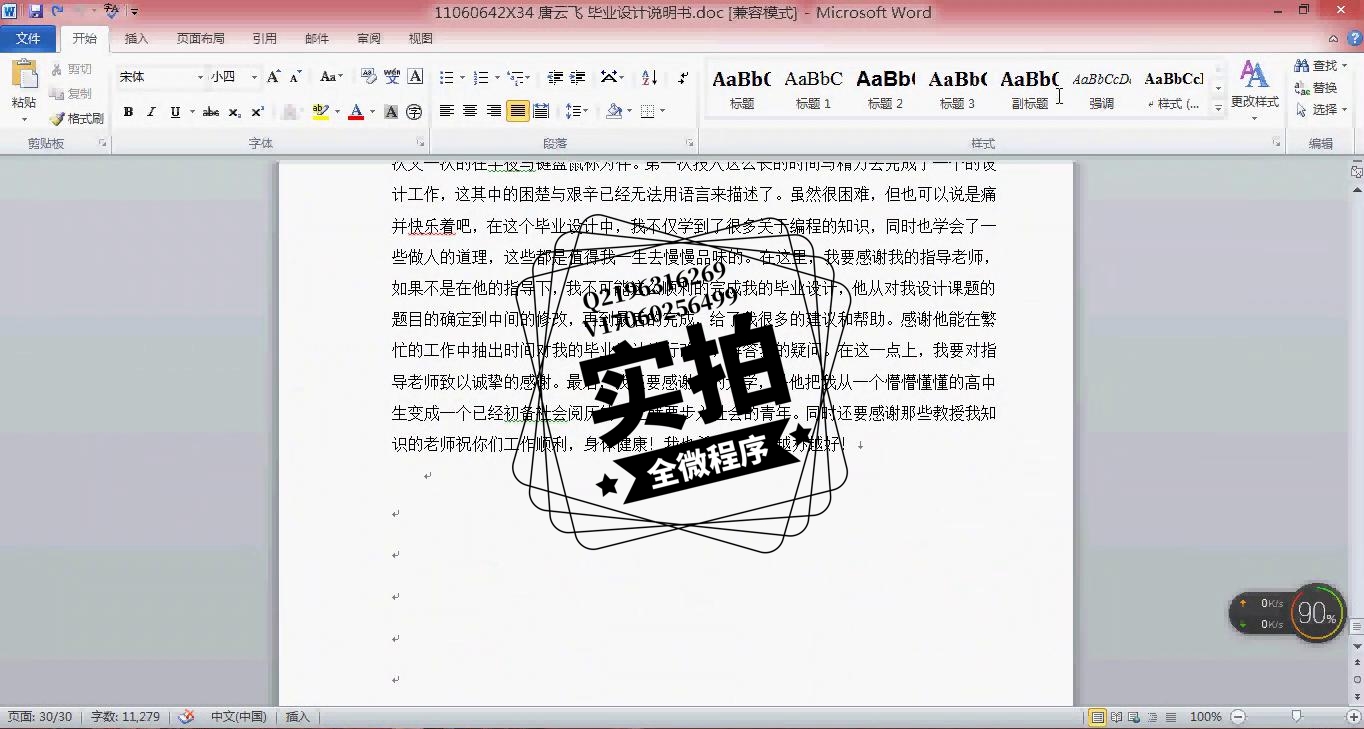Switch to the 视图 View tab

click(421, 39)
